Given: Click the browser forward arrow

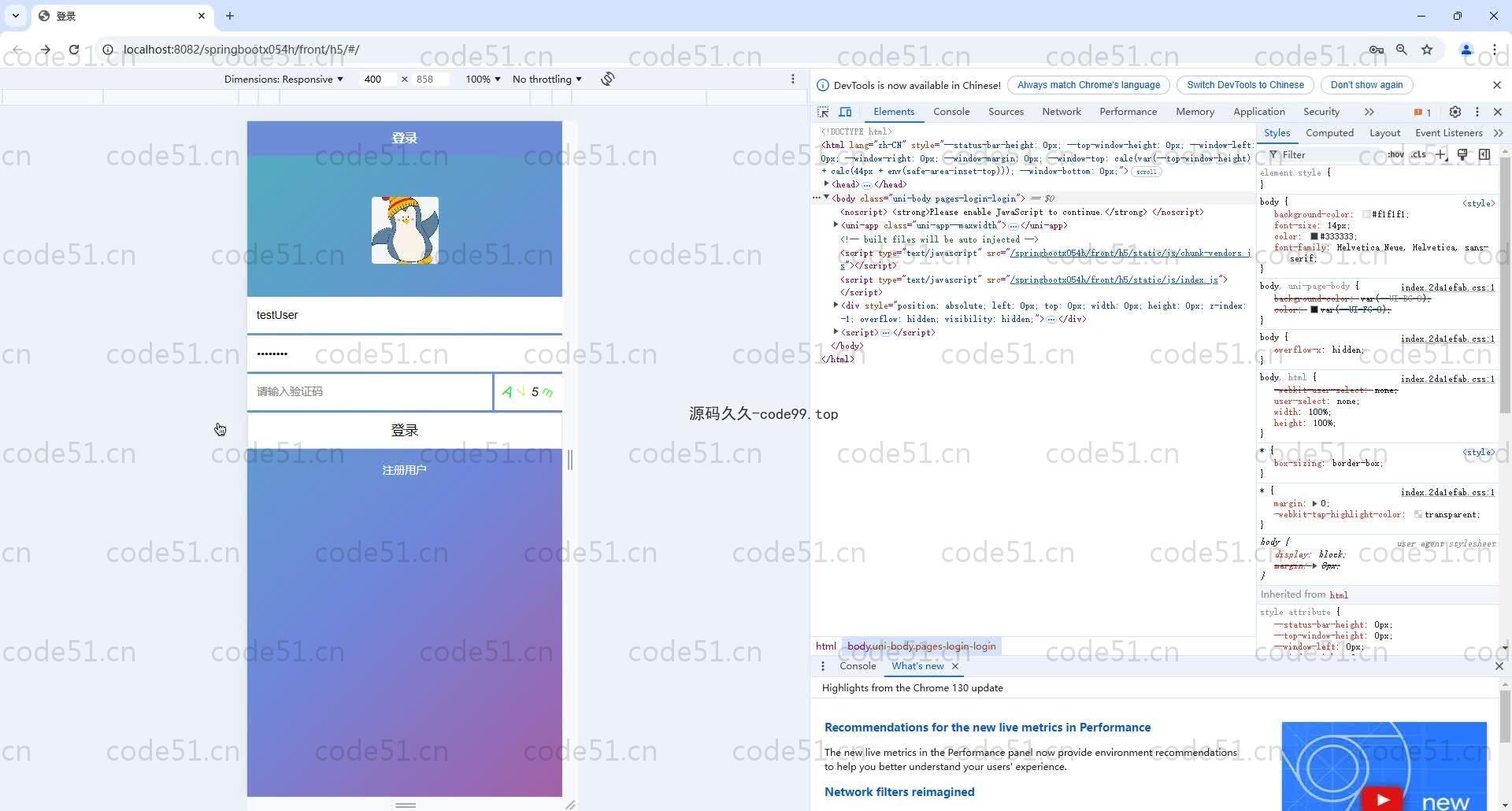Looking at the screenshot, I should pos(45,50).
